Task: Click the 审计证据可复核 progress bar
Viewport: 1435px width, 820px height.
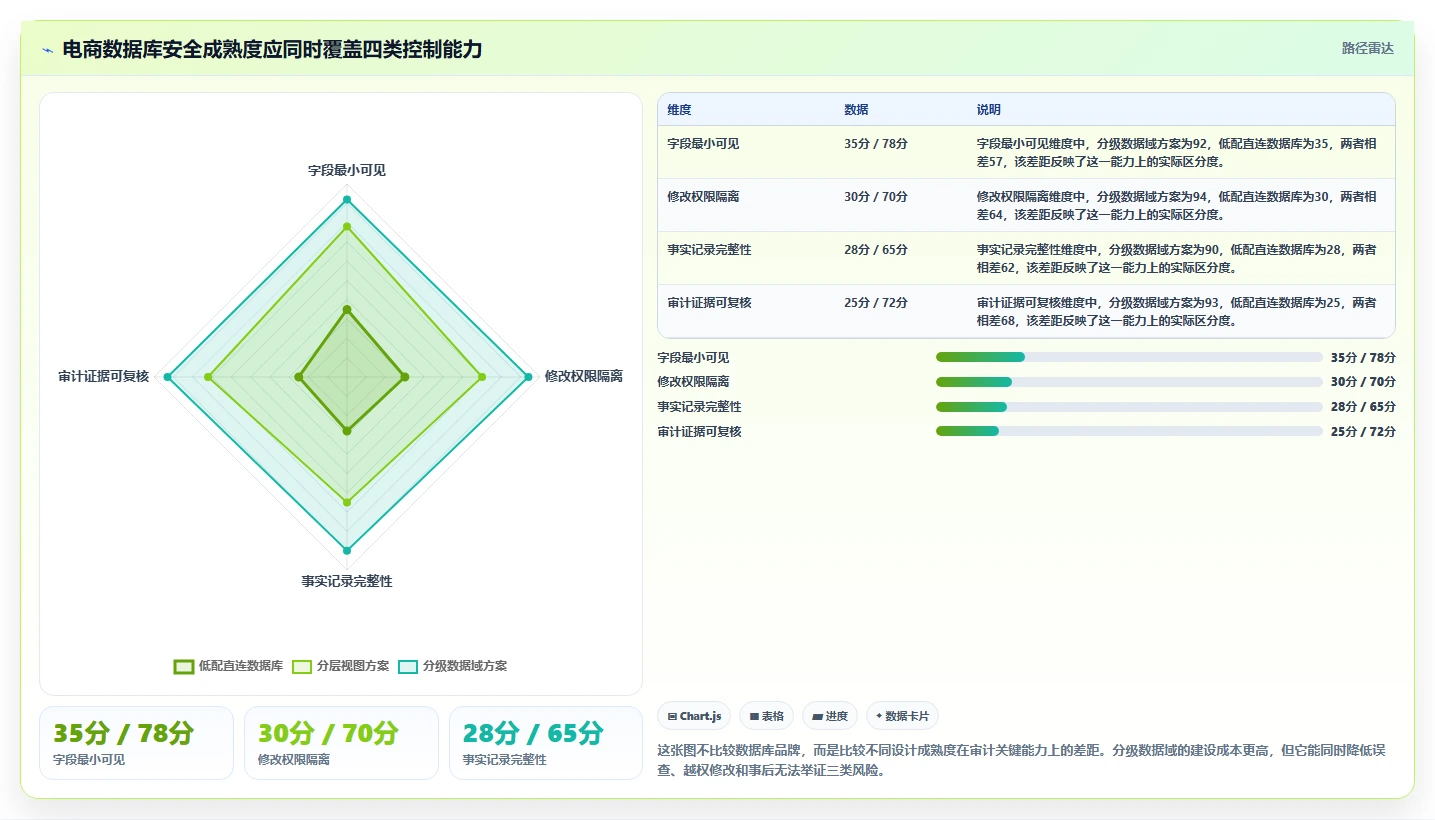Action: point(1129,431)
